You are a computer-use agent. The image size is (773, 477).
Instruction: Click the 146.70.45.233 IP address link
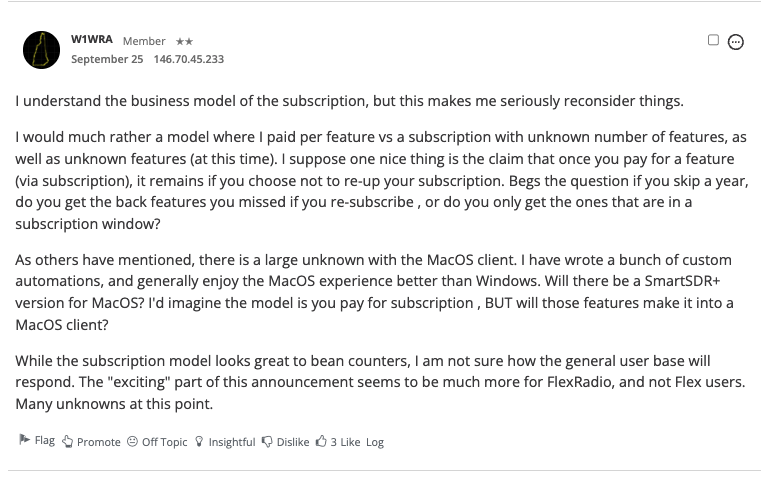click(x=189, y=59)
